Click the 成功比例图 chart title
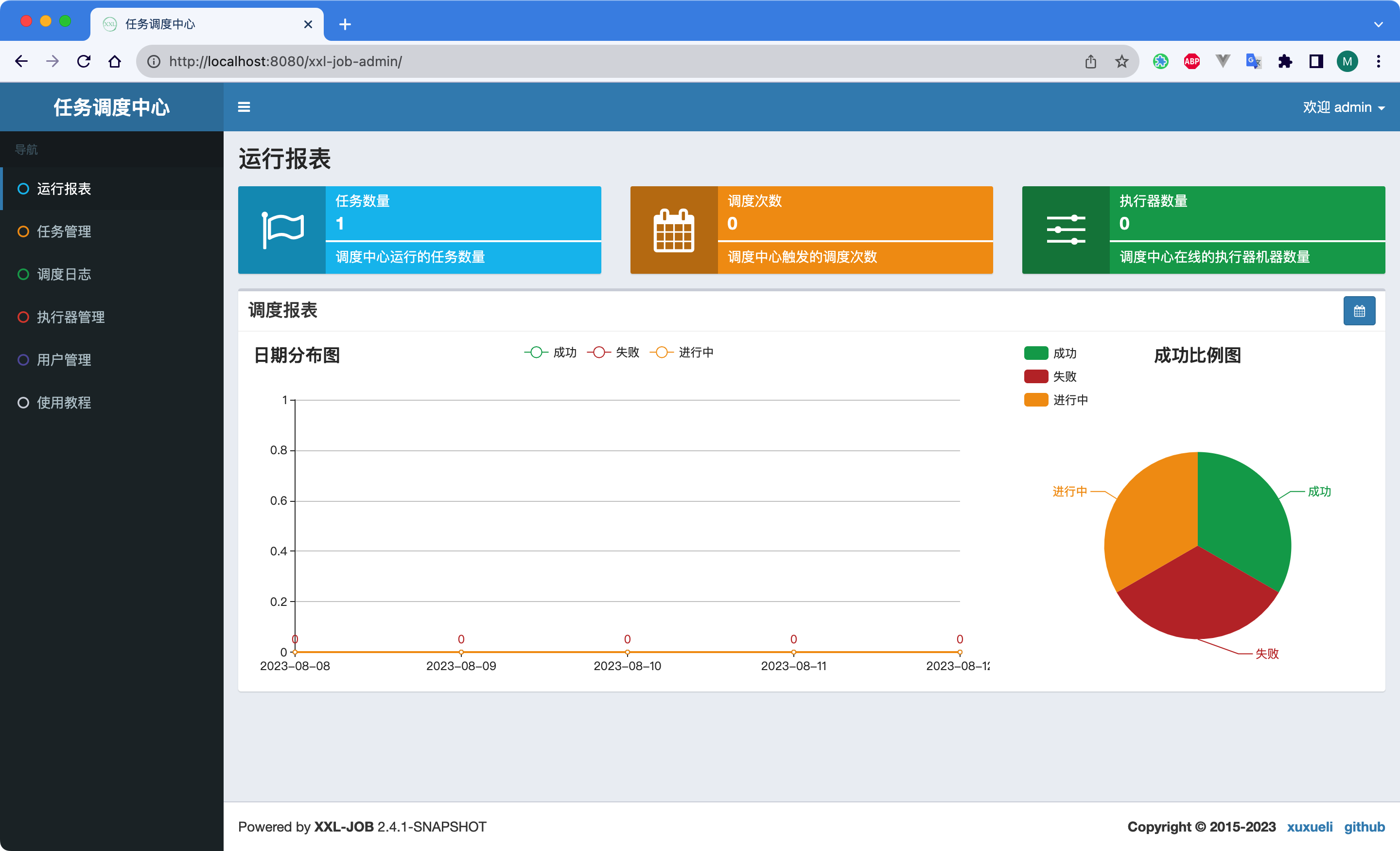Image resolution: width=1400 pixels, height=851 pixels. 1197,355
